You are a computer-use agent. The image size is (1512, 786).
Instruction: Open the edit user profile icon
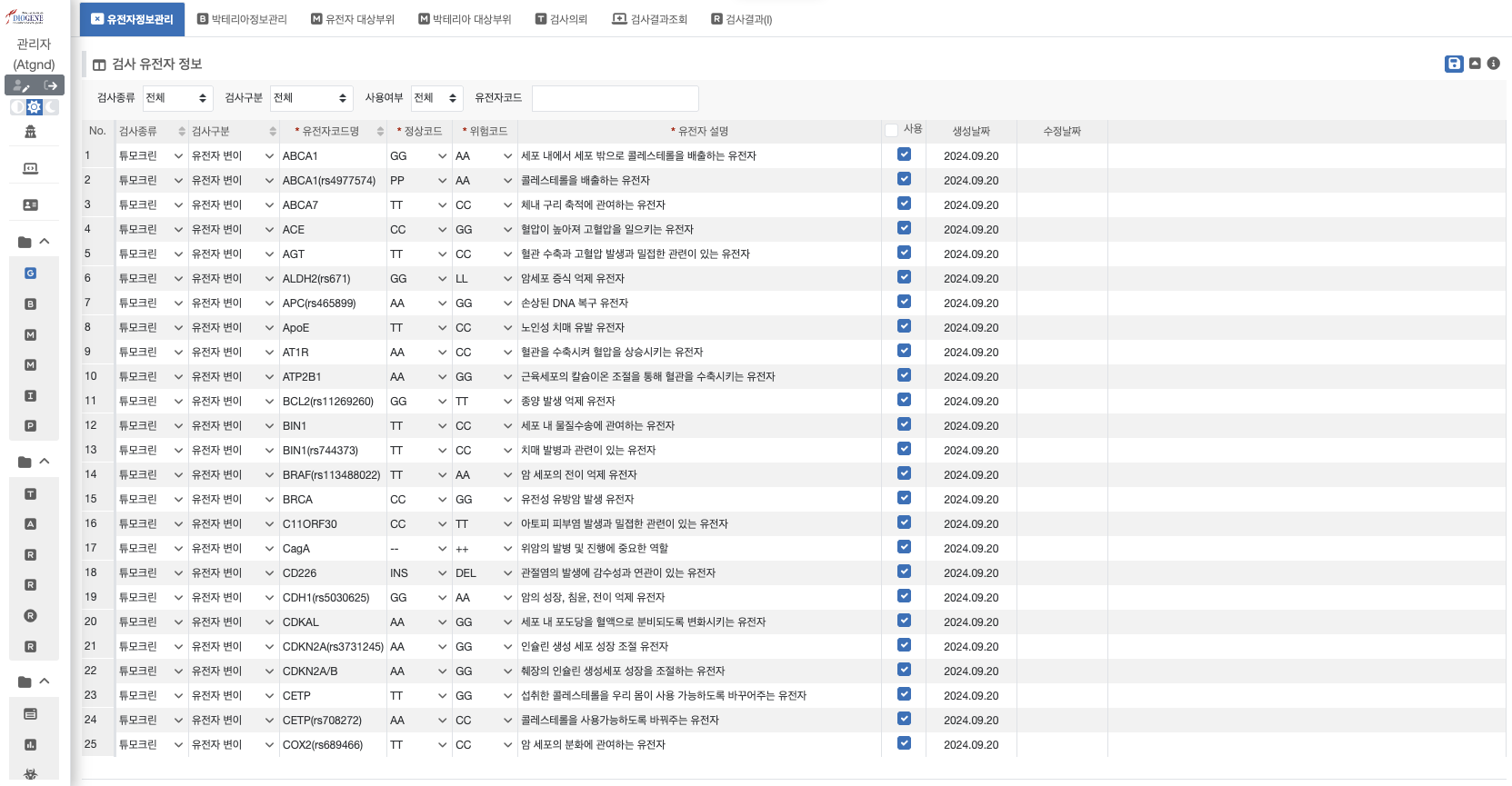click(21, 85)
